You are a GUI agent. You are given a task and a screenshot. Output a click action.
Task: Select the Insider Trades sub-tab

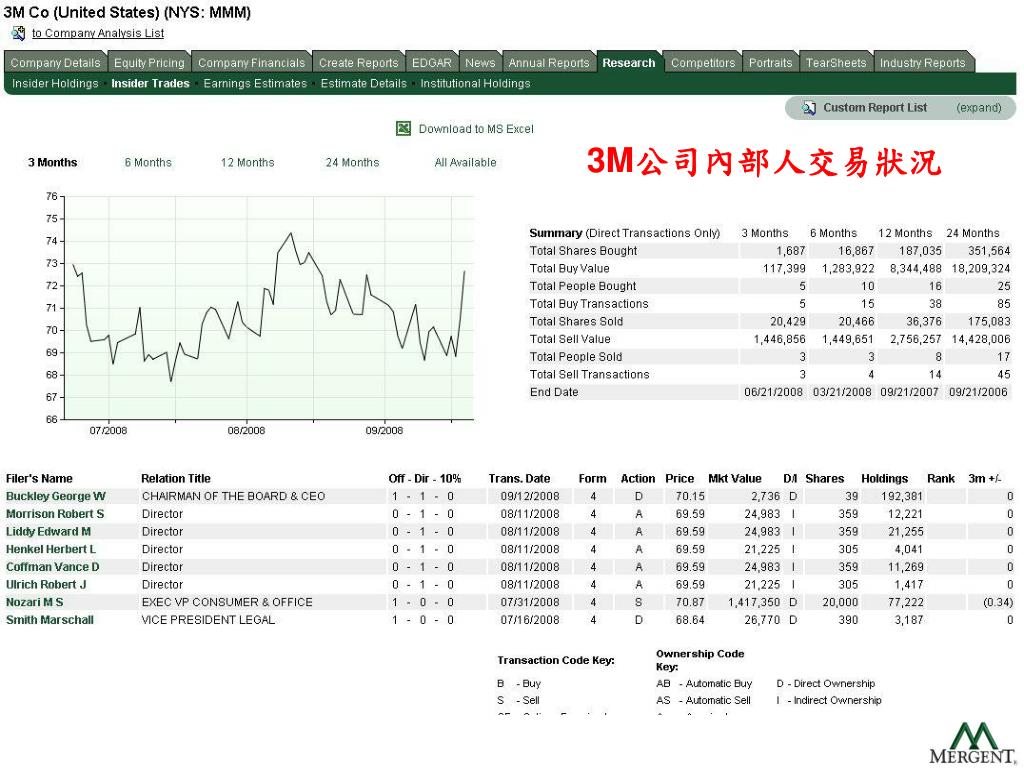(150, 84)
